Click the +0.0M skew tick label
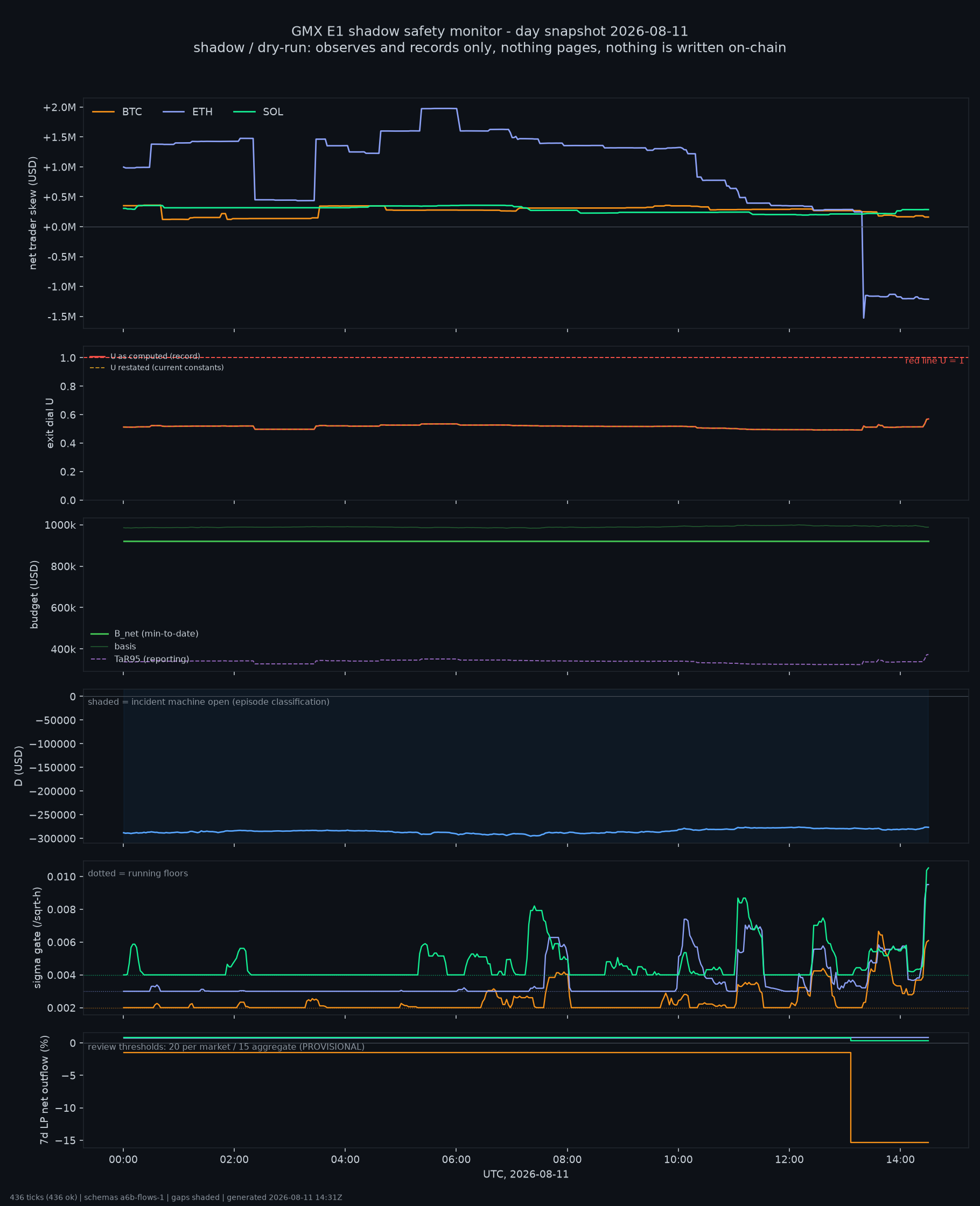 coord(59,227)
